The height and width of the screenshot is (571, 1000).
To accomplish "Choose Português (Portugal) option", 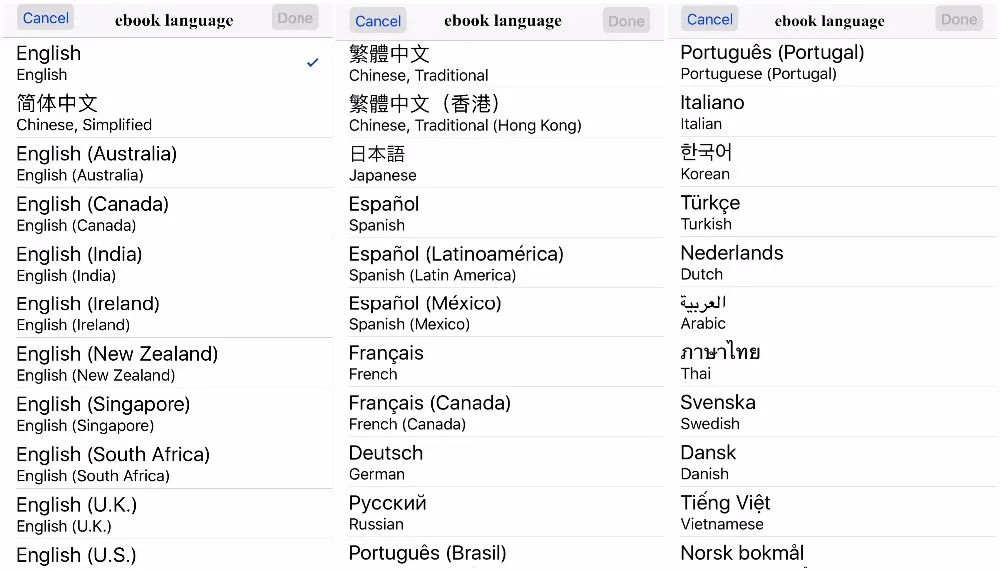I will tap(832, 62).
